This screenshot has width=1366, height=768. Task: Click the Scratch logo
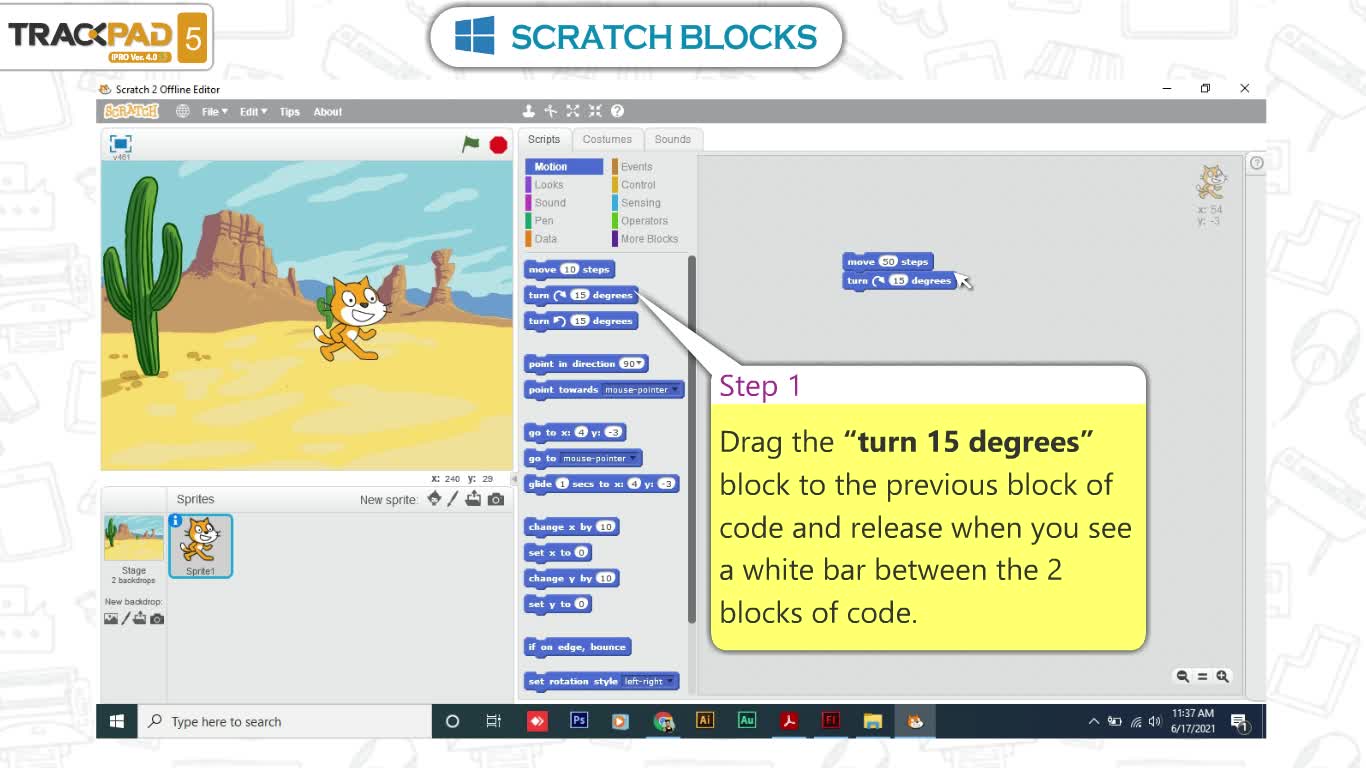(131, 111)
